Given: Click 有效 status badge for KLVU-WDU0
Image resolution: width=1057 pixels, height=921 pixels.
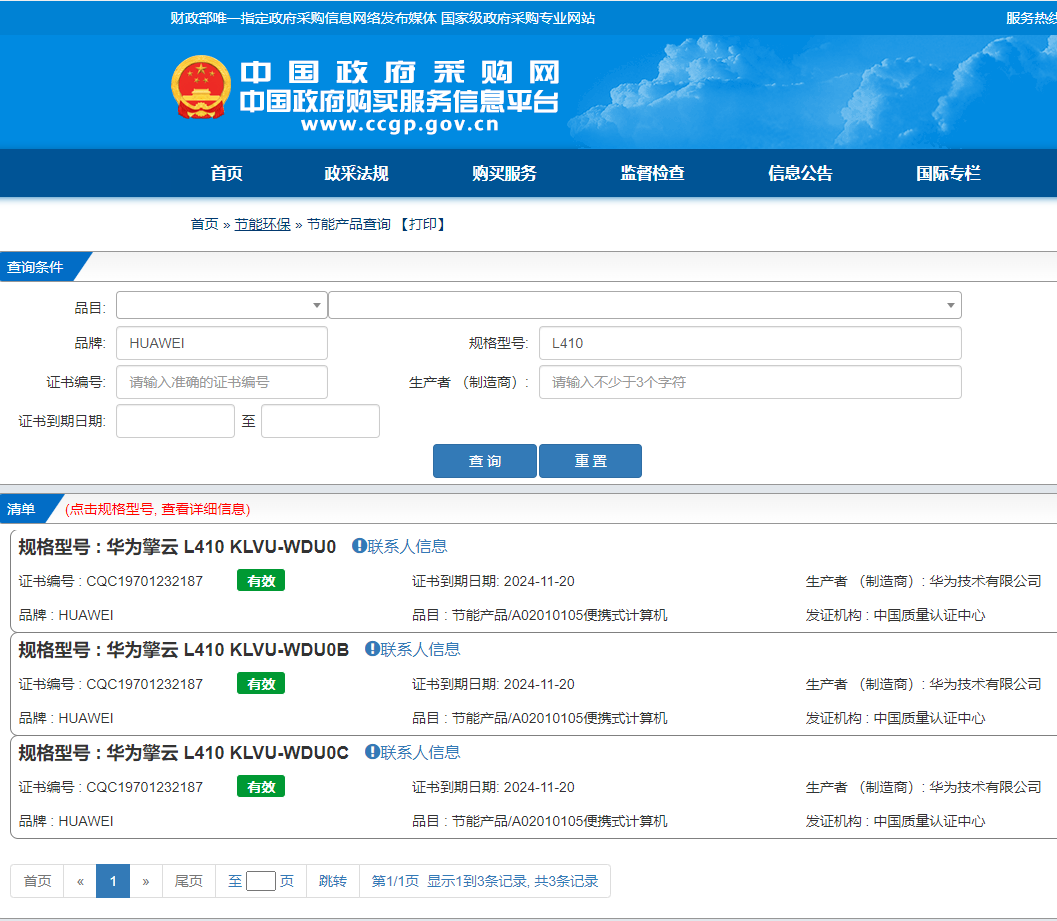Looking at the screenshot, I should 261,581.
